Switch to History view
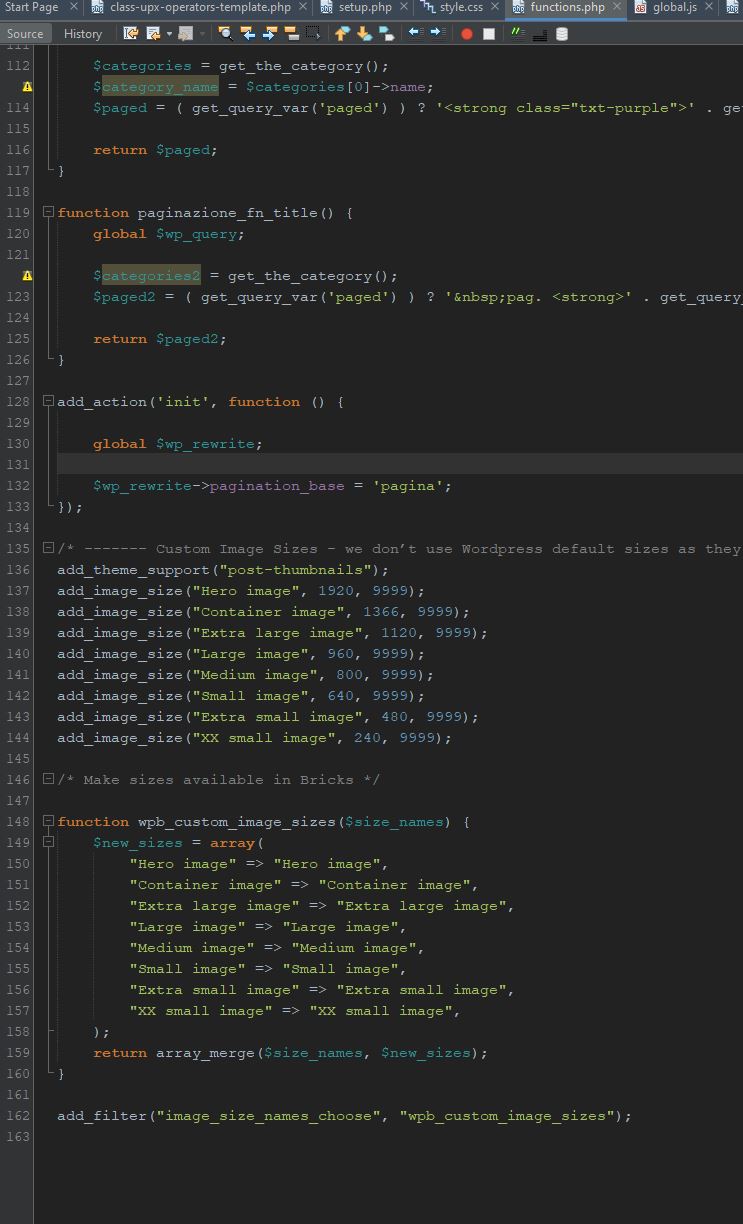Screen dimensions: 743x1224 point(83,33)
